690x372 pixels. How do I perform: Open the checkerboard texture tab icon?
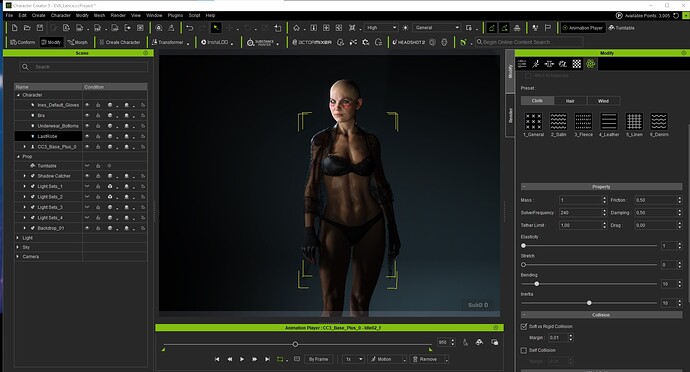[x=576, y=64]
